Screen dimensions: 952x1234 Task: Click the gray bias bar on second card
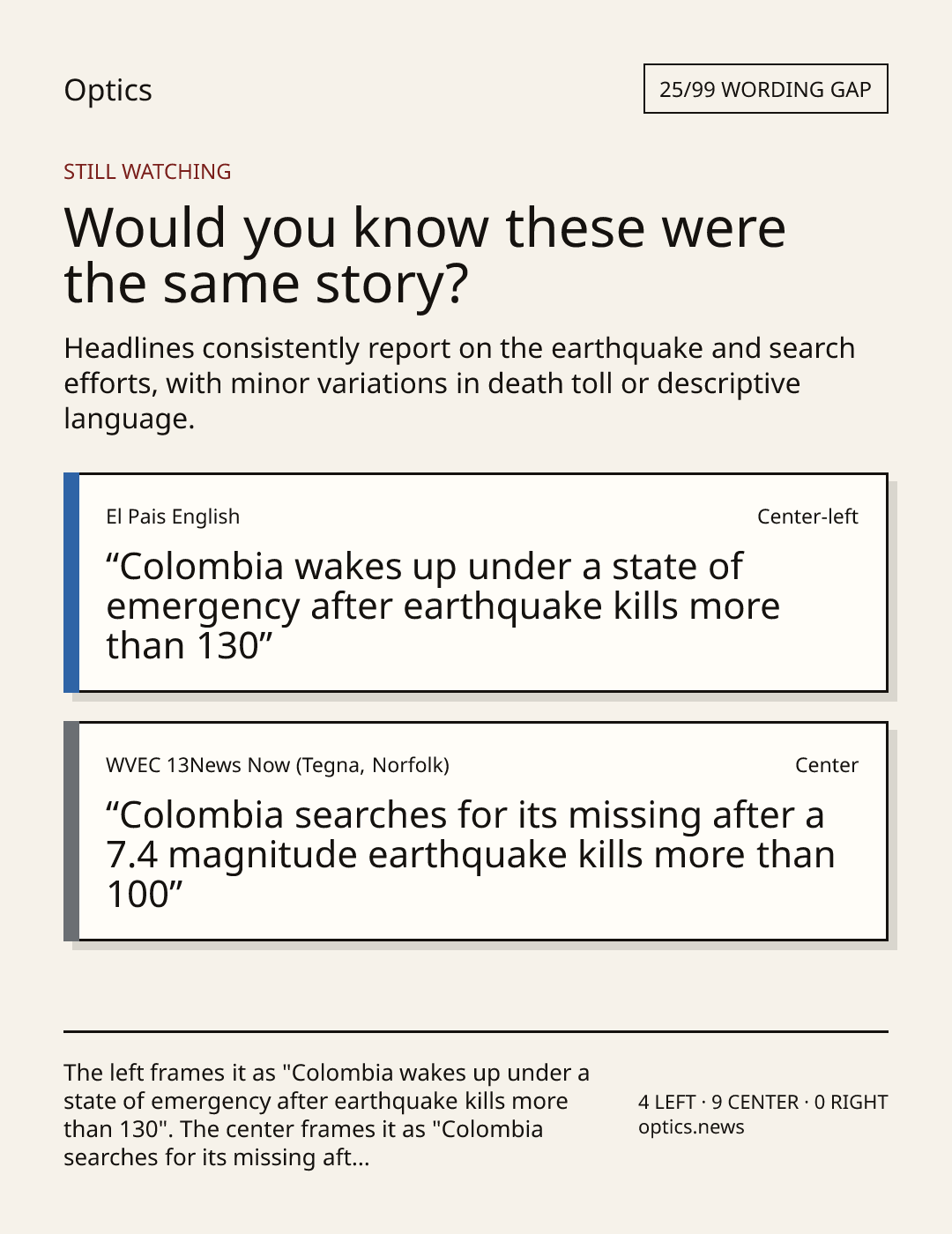(x=71, y=831)
